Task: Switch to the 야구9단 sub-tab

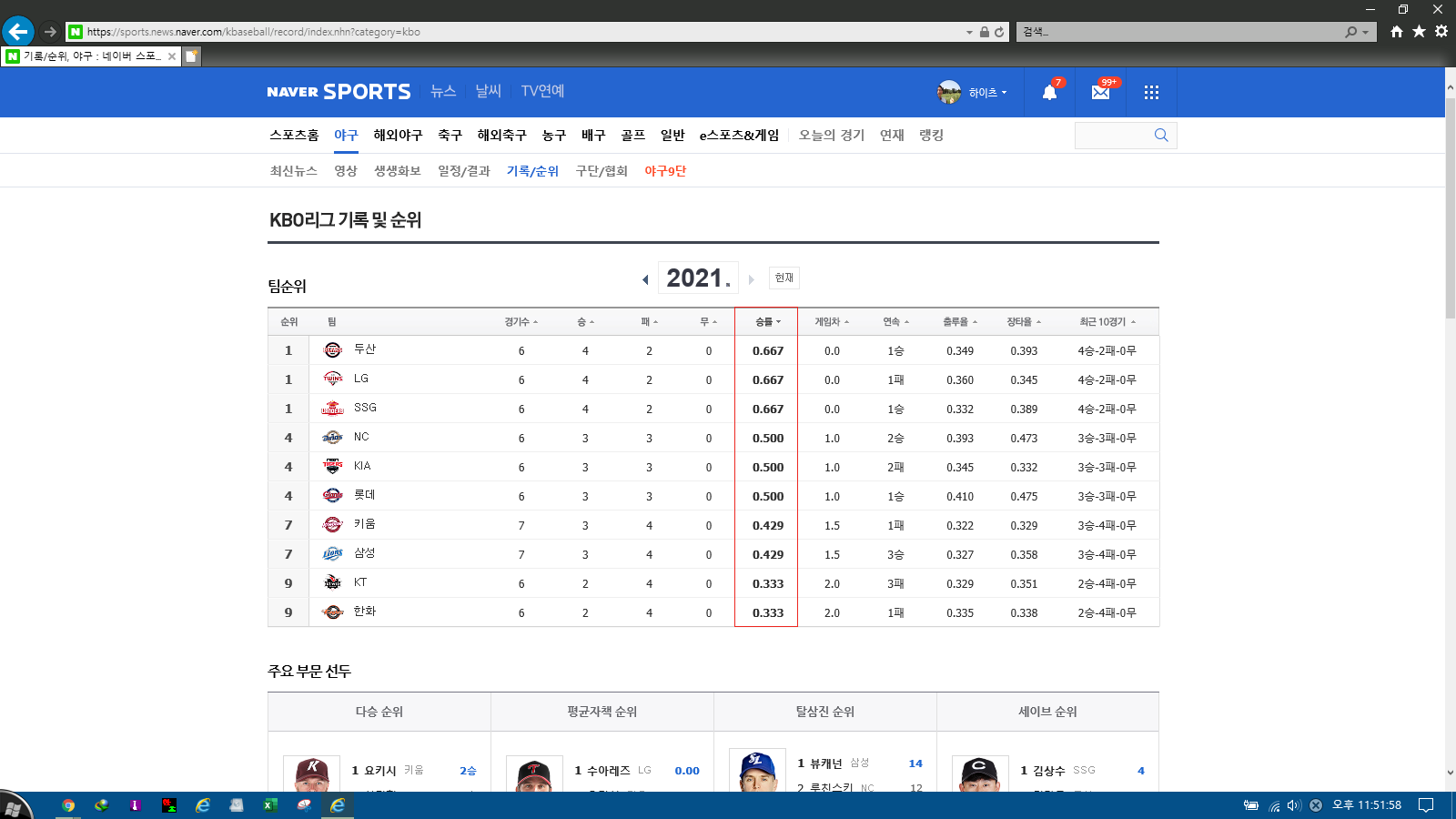Action: click(x=665, y=171)
